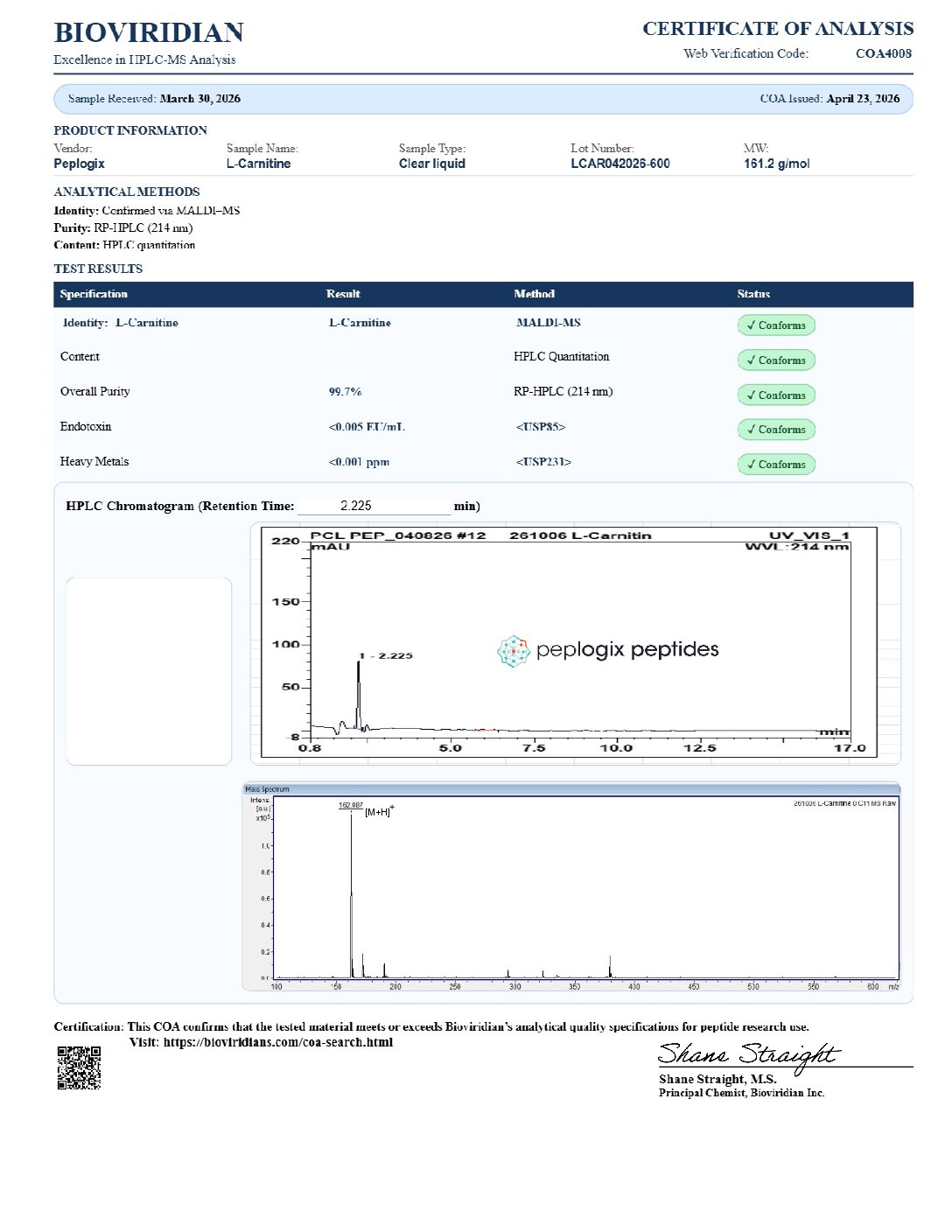Click the Conforms badge for Overall Purity
The height and width of the screenshot is (1232, 952).
point(776,395)
